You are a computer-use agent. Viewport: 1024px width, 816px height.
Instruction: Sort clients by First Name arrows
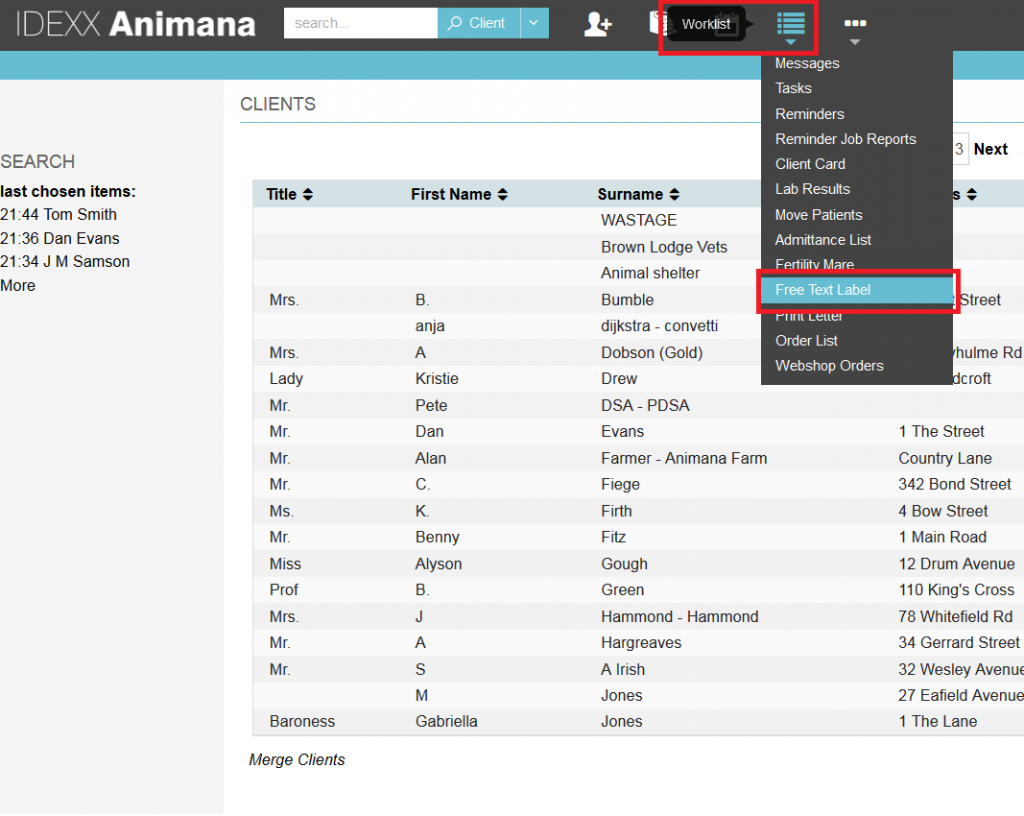point(502,195)
